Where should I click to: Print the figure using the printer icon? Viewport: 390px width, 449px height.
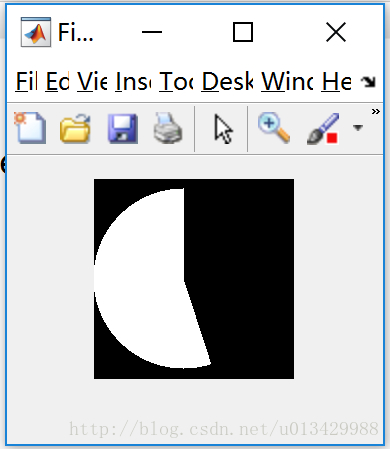coord(168,128)
